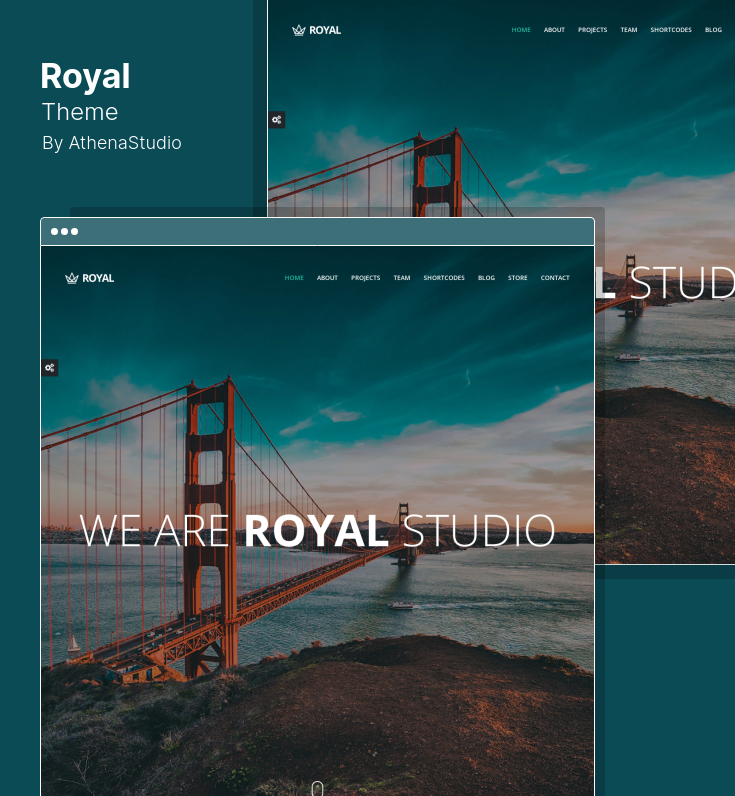The height and width of the screenshot is (796, 735).
Task: Open PROJECTS in back window navigation
Action: [x=592, y=30]
